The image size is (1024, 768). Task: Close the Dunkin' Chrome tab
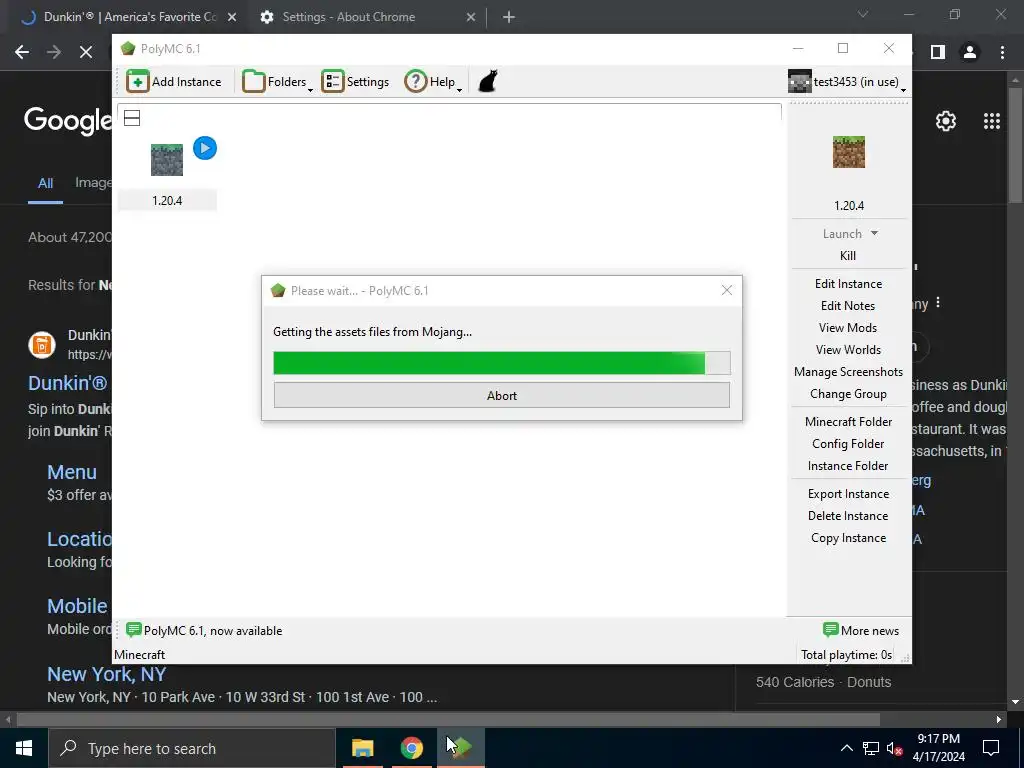click(x=232, y=17)
